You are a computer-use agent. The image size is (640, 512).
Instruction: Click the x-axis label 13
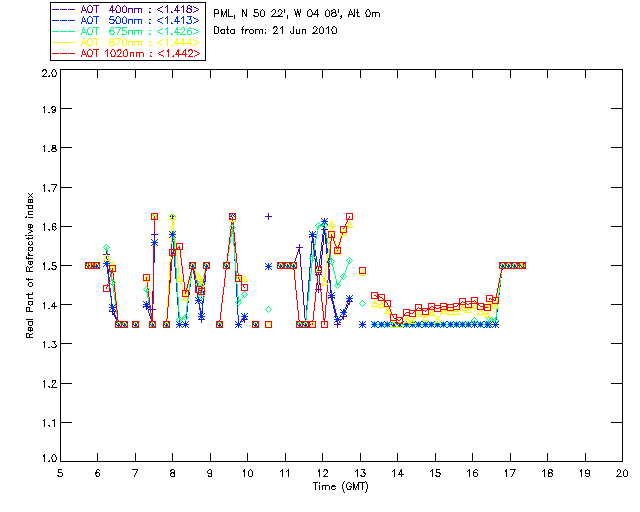point(360,473)
